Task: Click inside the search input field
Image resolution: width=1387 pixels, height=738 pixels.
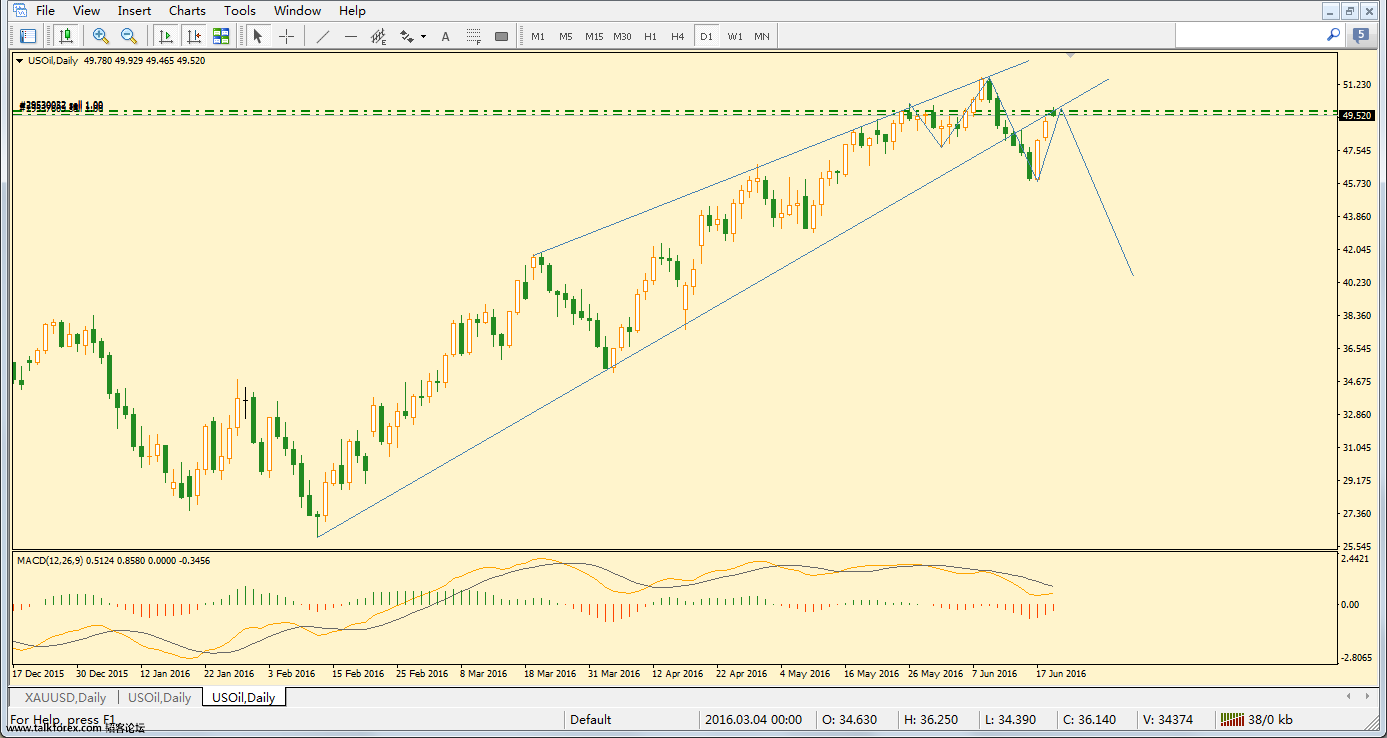Action: click(1249, 35)
